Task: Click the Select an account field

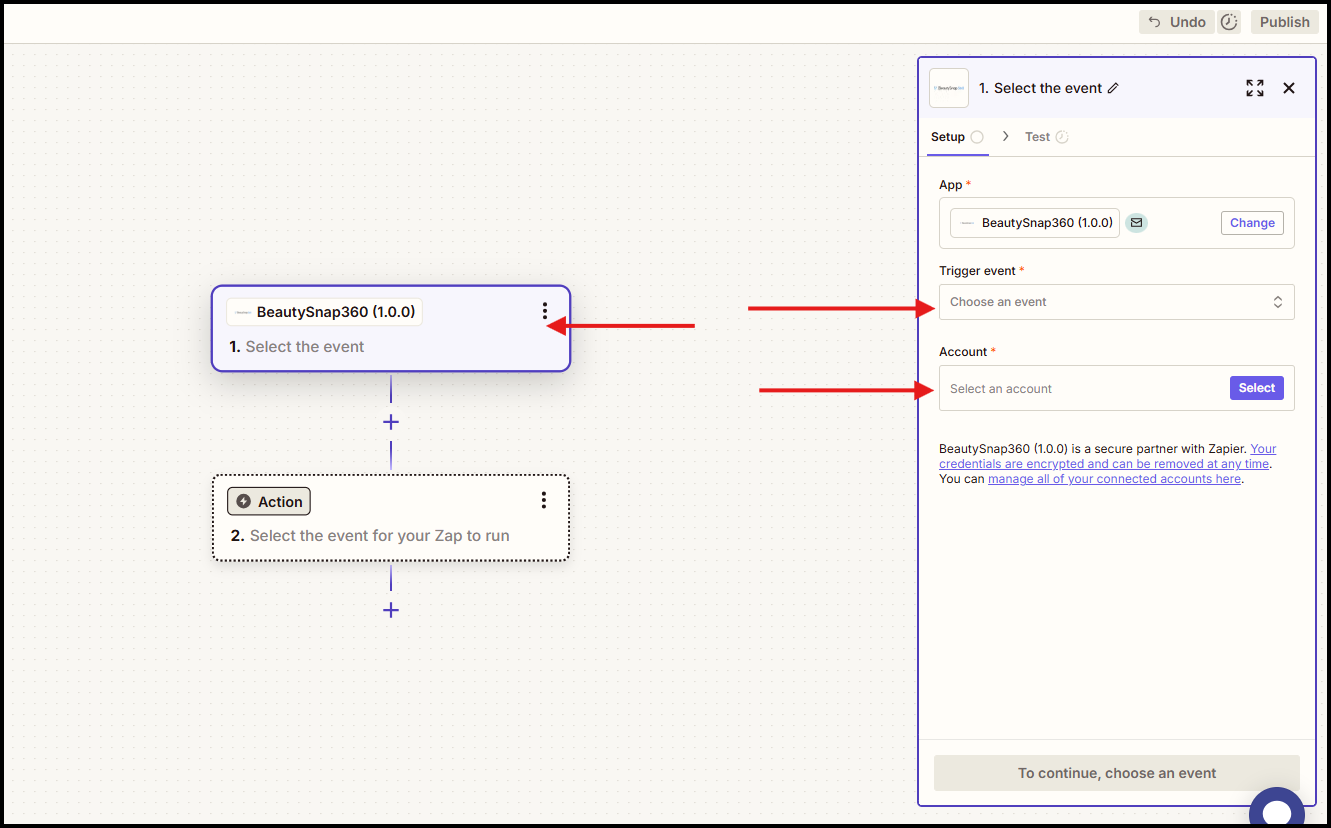Action: coord(1116,388)
